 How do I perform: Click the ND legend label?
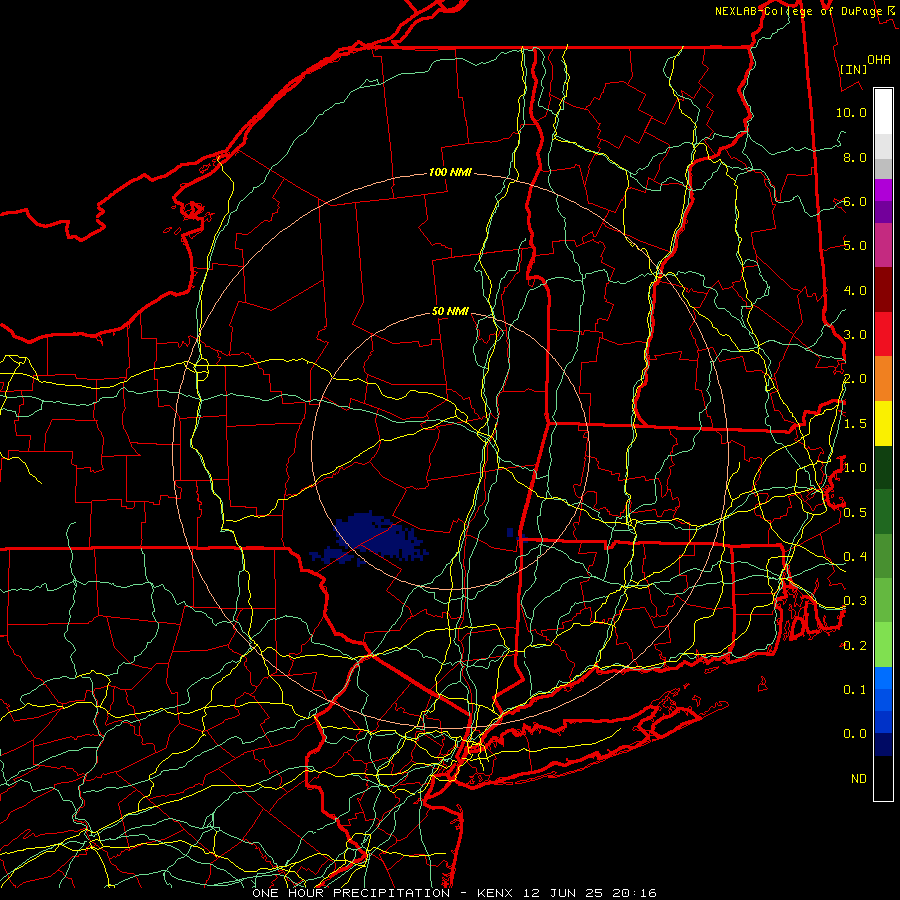859,779
